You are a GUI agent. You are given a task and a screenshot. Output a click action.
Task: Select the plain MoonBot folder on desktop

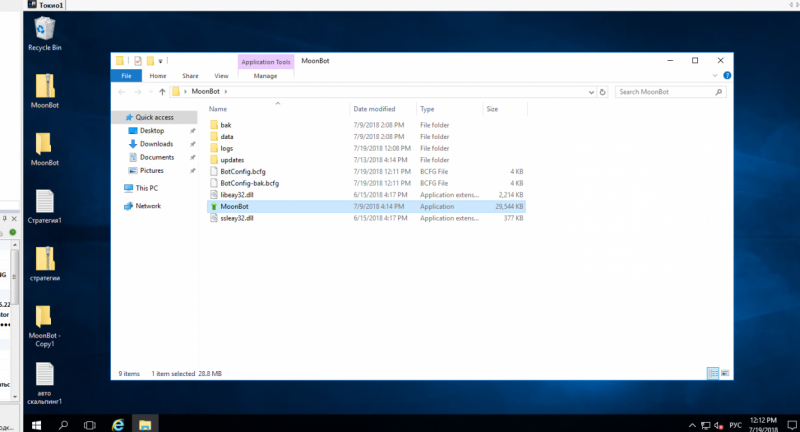44,148
